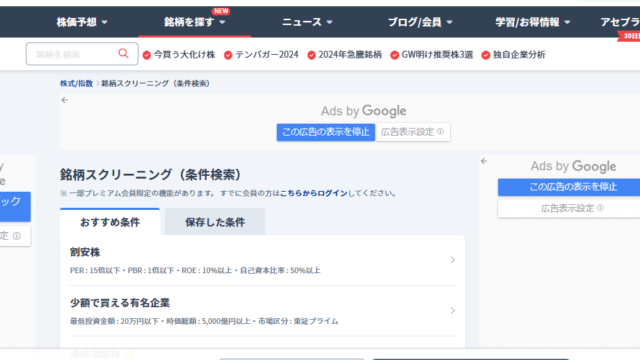Click the NEW badge above 銘柄を探す
The width and height of the screenshot is (640, 360).
[221, 11]
